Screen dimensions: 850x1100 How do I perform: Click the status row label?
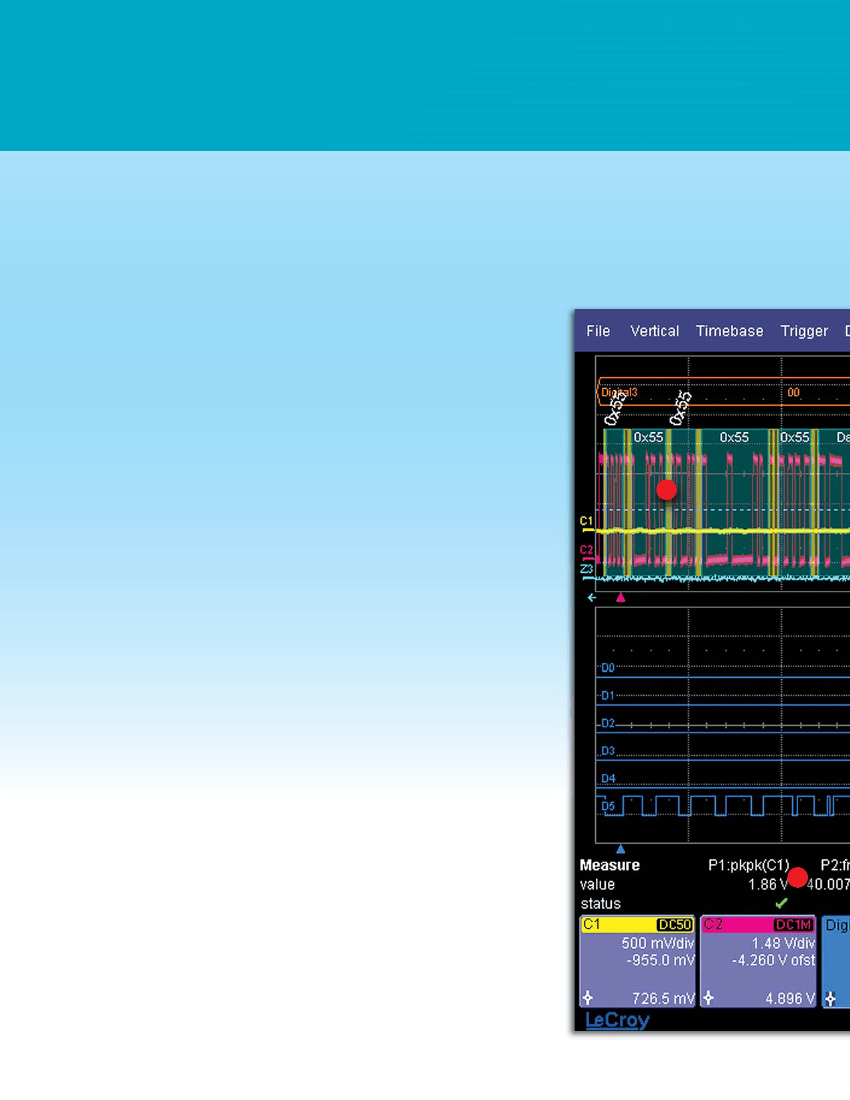pyautogui.click(x=600, y=904)
